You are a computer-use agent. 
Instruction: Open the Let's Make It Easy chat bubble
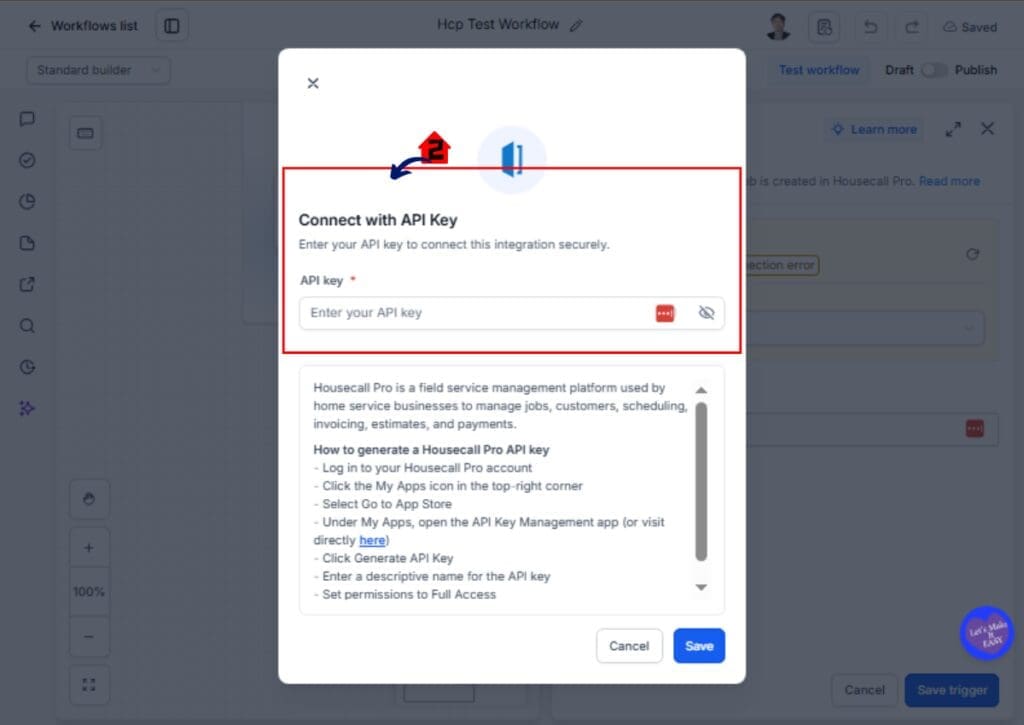(986, 633)
